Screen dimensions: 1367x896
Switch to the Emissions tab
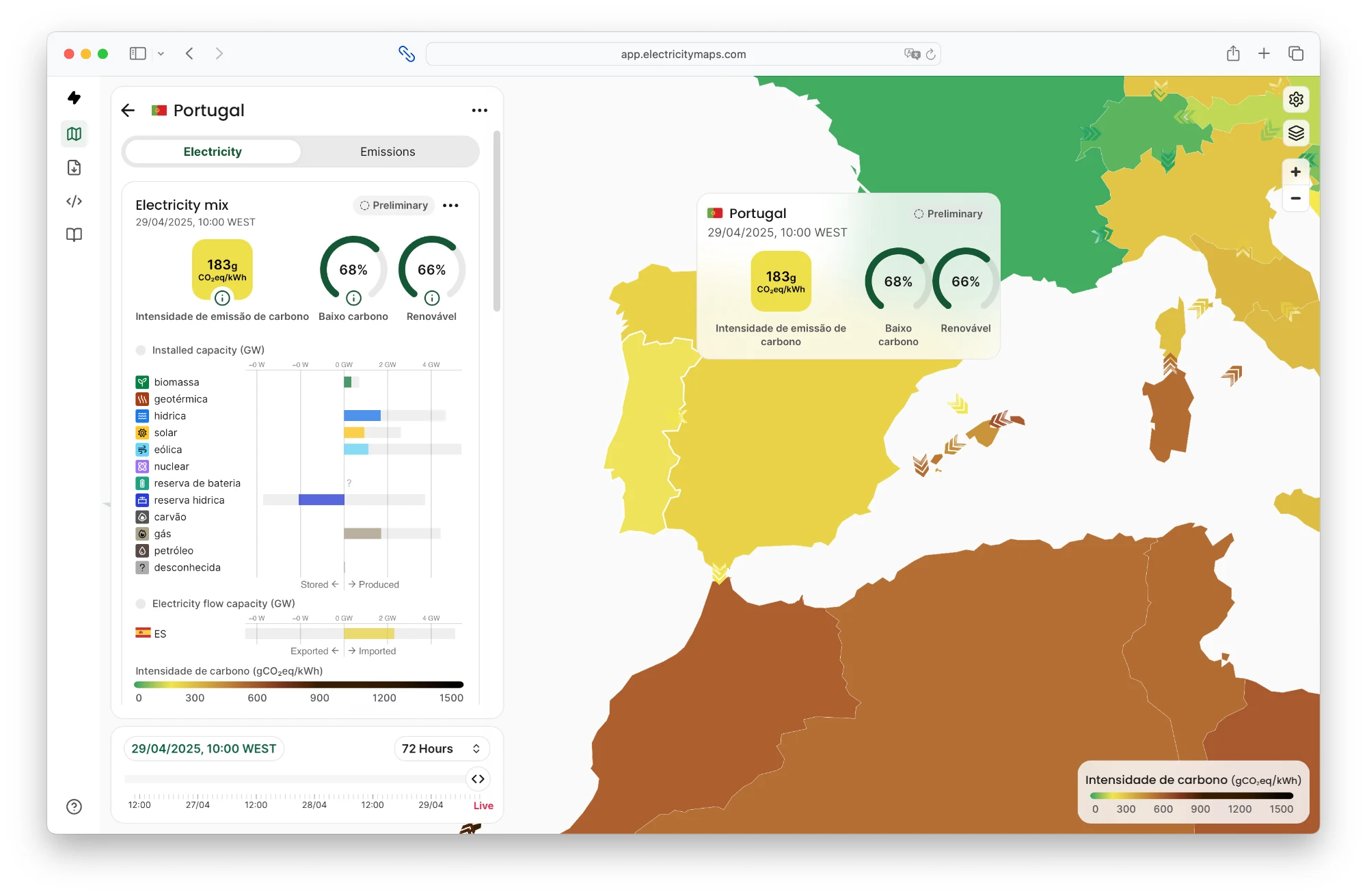coord(388,152)
